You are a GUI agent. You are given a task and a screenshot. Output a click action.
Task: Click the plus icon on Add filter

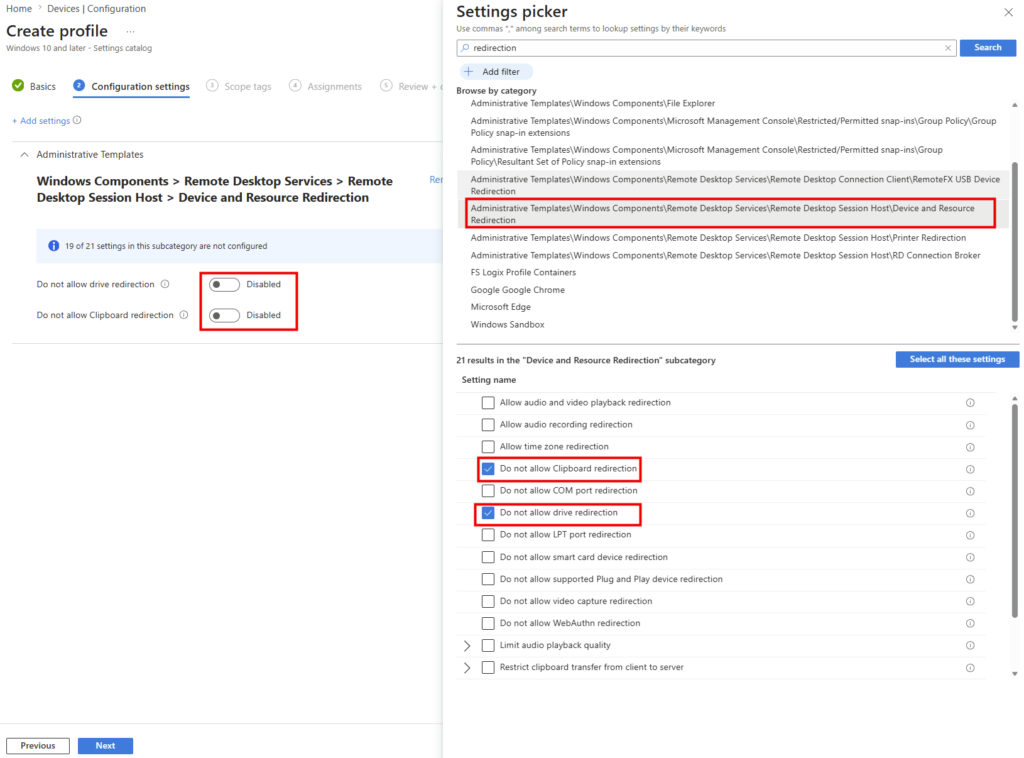(468, 72)
